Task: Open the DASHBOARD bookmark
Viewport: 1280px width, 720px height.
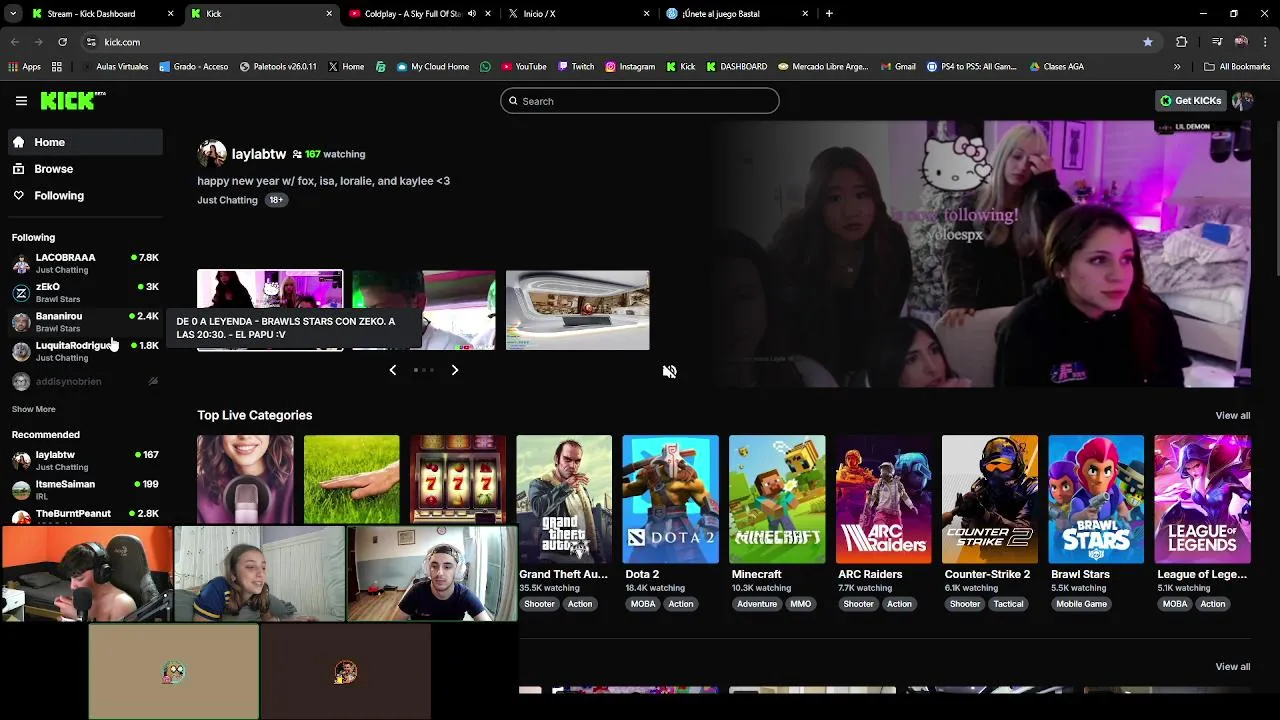Action: pyautogui.click(x=737, y=67)
